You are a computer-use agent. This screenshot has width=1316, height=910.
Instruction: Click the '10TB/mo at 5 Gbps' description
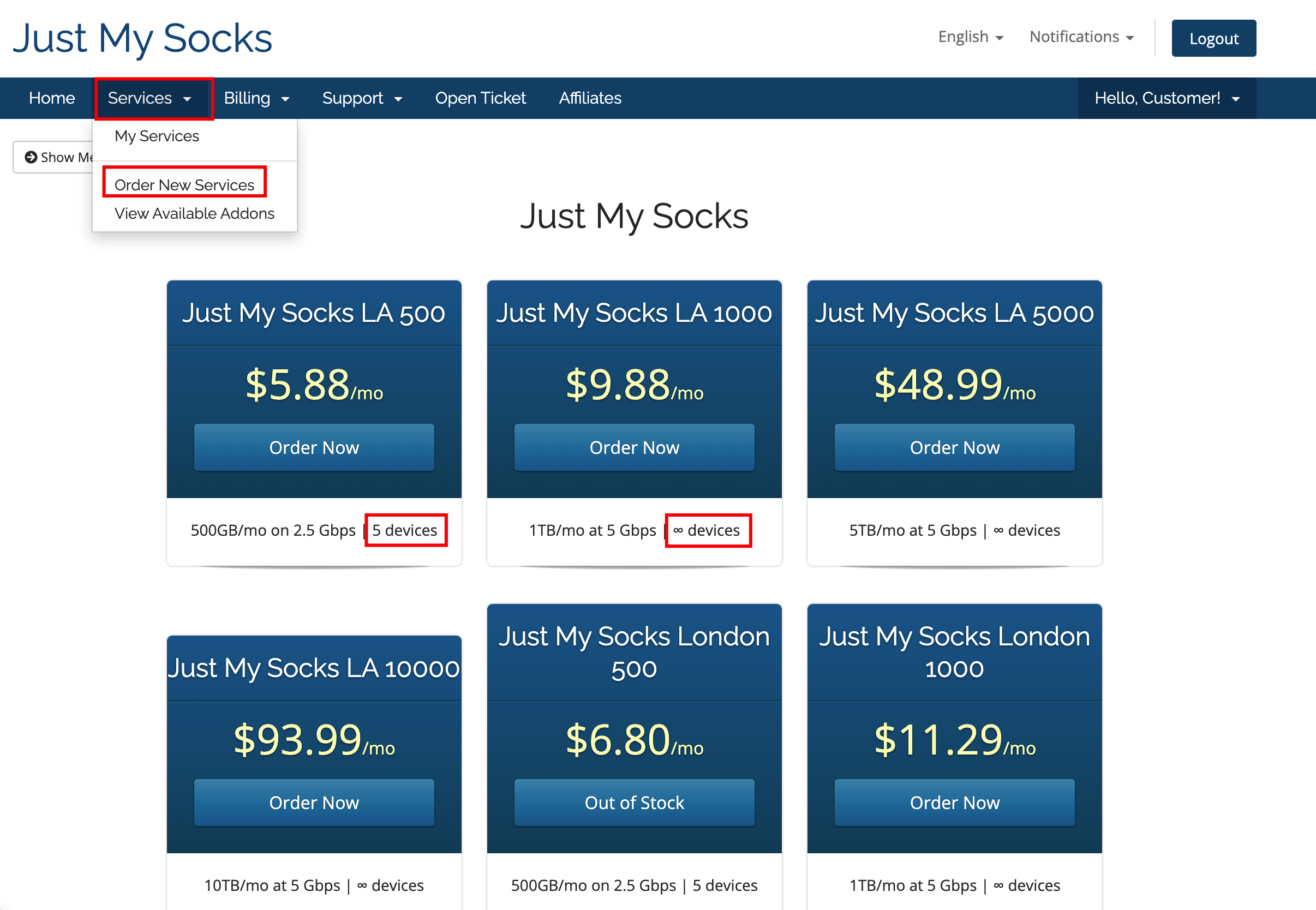(272, 886)
